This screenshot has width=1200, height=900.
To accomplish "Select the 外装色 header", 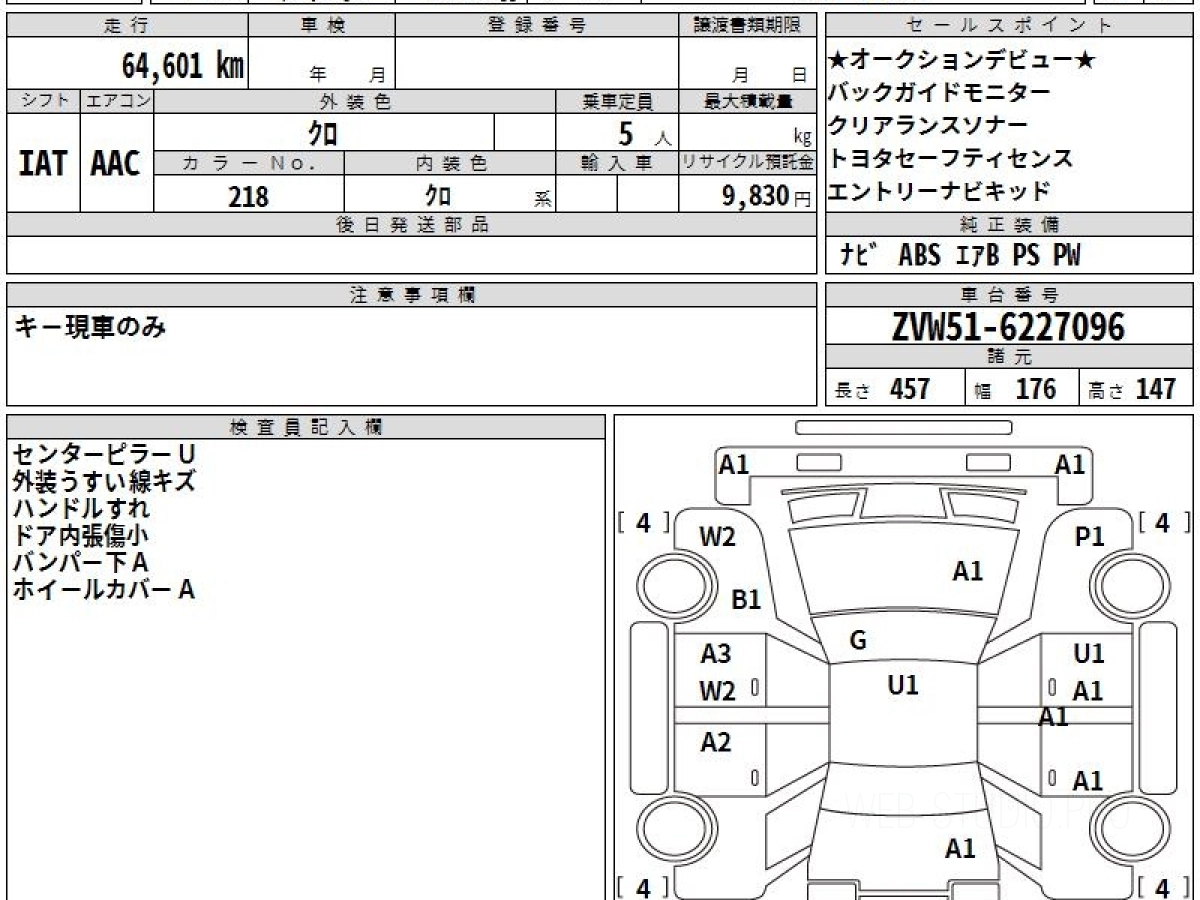I will (355, 101).
